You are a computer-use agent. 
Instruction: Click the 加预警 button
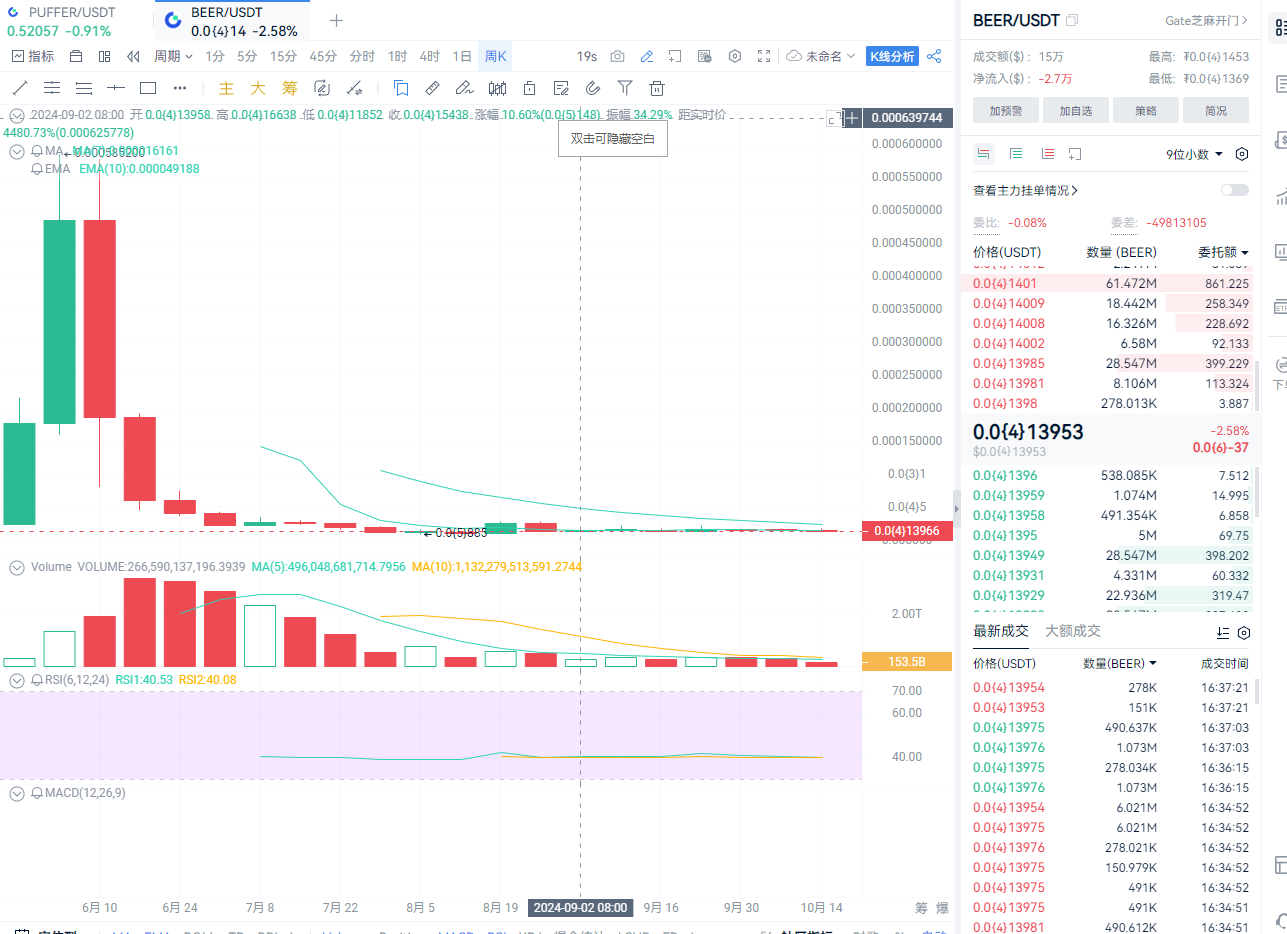(1006, 110)
